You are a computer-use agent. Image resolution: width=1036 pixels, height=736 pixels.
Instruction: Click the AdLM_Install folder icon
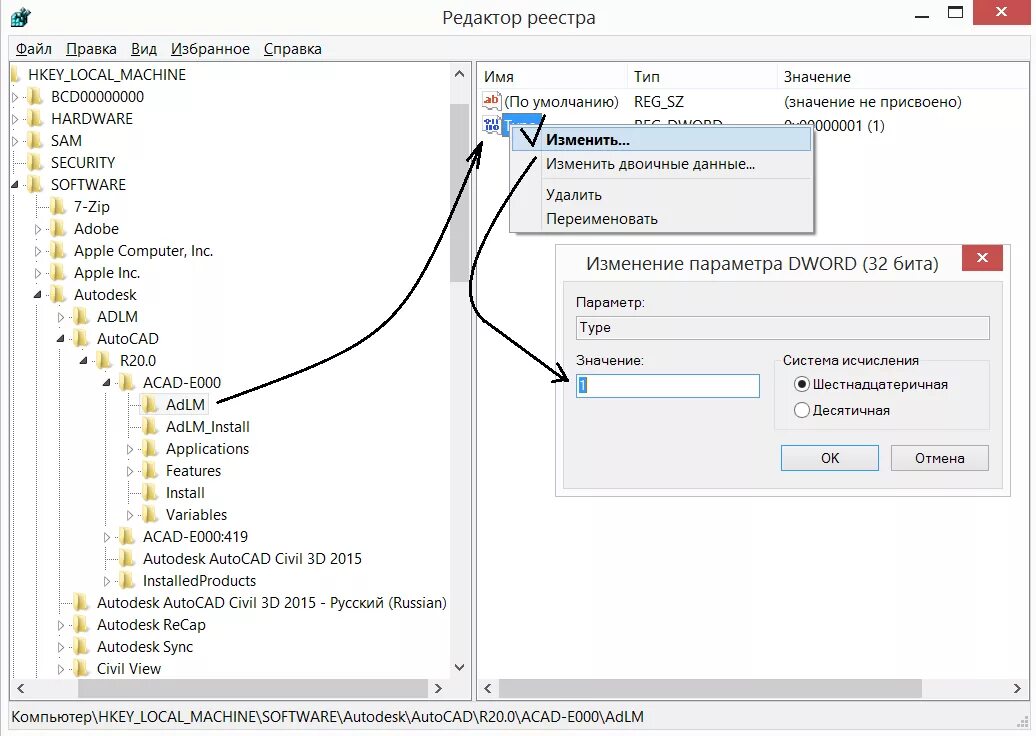click(151, 427)
